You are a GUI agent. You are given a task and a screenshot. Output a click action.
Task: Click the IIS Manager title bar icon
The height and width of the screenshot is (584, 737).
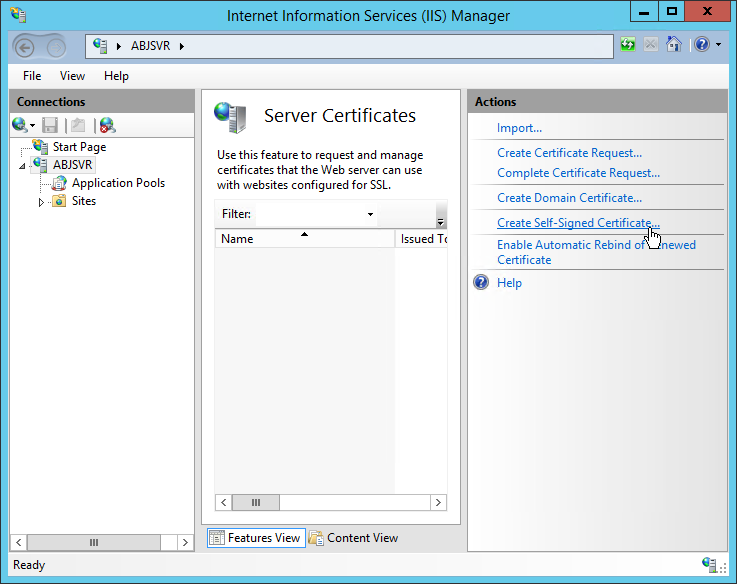pos(18,15)
